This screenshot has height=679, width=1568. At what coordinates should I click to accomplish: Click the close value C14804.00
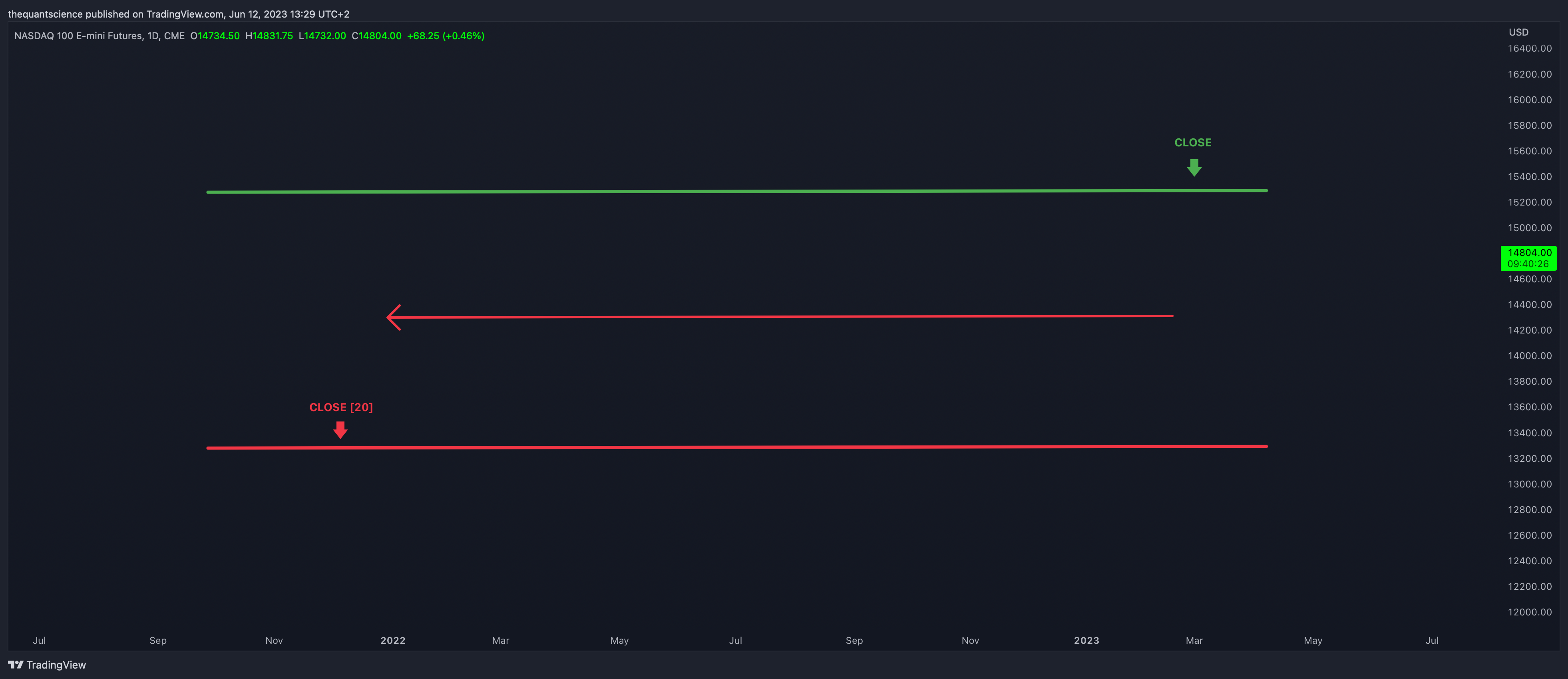pyautogui.click(x=377, y=36)
